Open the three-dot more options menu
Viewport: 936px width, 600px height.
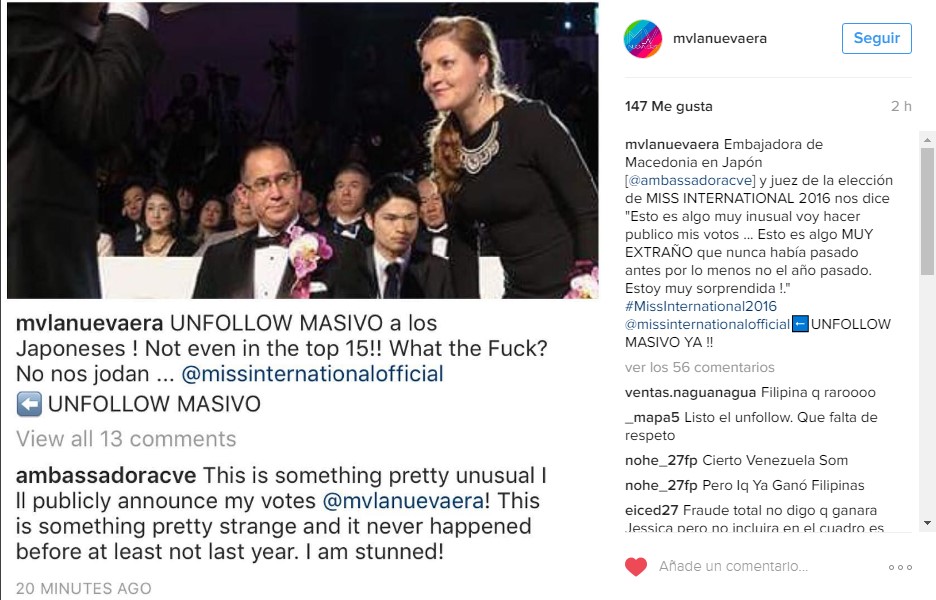pyautogui.click(x=900, y=567)
